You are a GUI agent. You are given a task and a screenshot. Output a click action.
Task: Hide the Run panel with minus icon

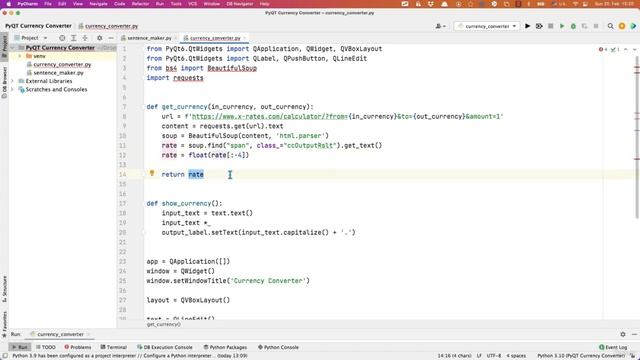pos(634,334)
